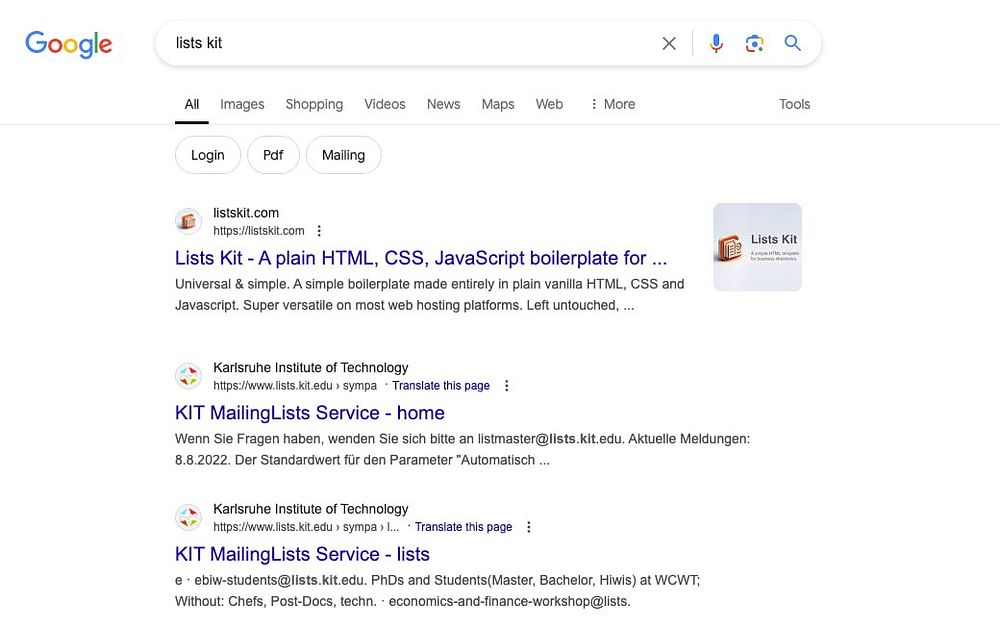Open the Web tab

[x=549, y=104]
